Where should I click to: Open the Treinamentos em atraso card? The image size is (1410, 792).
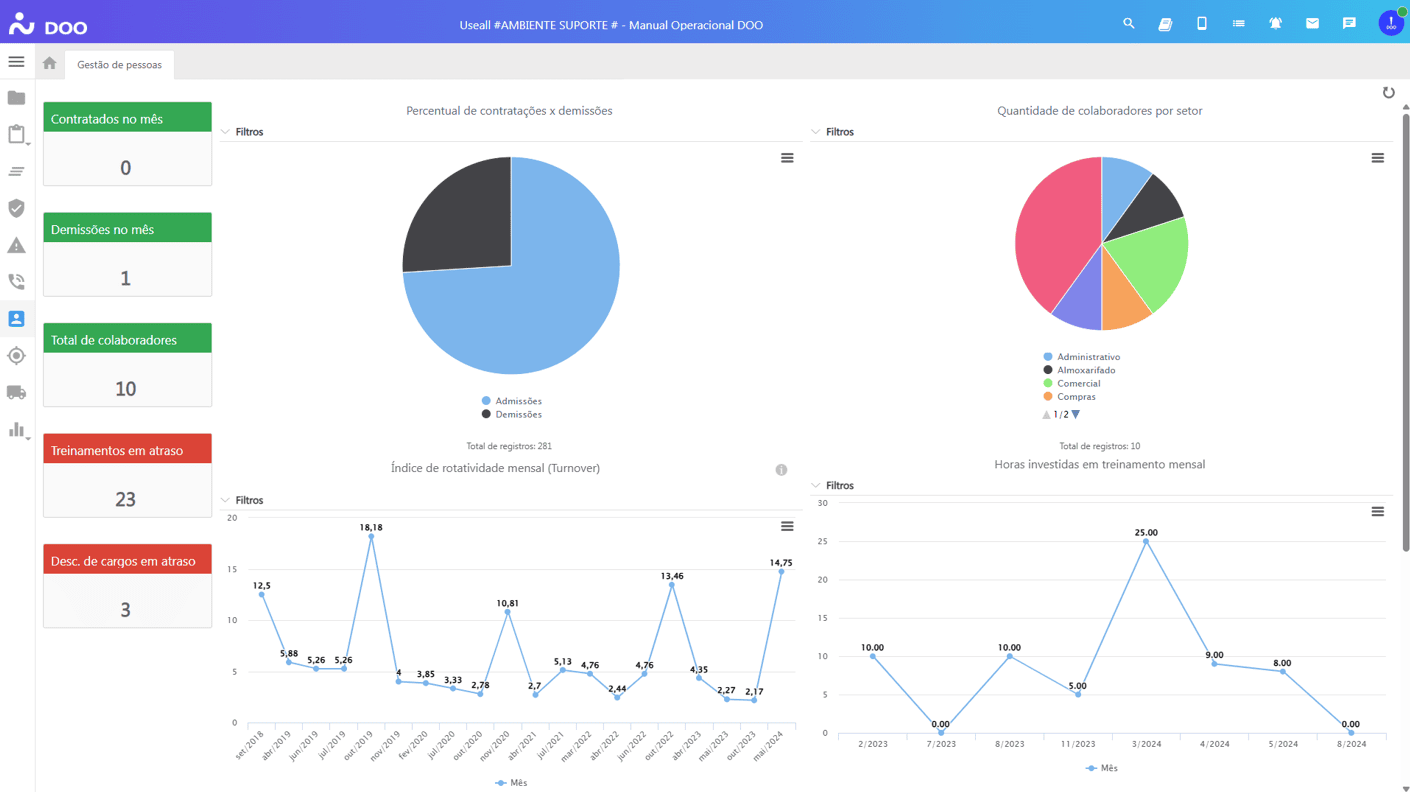[127, 475]
